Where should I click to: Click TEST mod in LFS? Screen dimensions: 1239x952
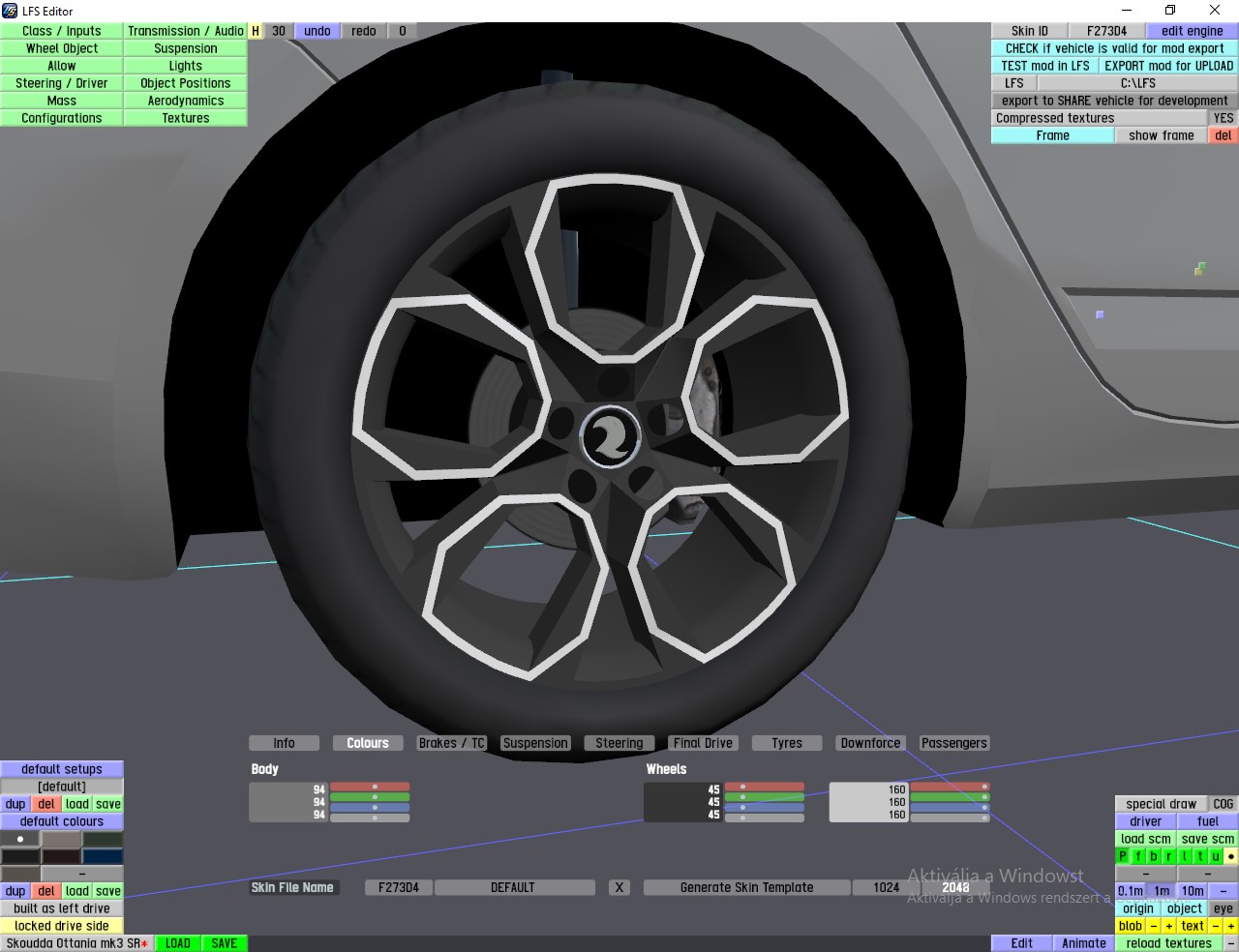pos(1044,66)
